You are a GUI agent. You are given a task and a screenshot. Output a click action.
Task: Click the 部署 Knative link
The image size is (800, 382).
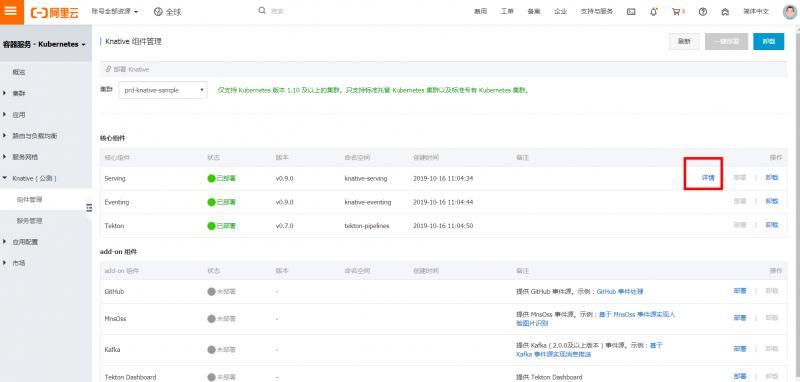tap(131, 69)
